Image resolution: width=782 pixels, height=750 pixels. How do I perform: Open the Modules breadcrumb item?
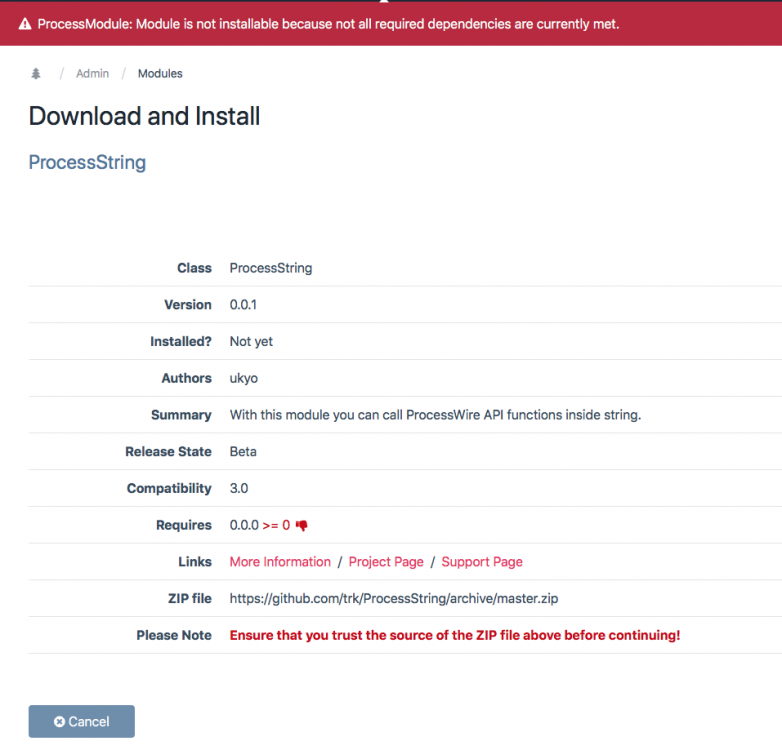(x=160, y=74)
